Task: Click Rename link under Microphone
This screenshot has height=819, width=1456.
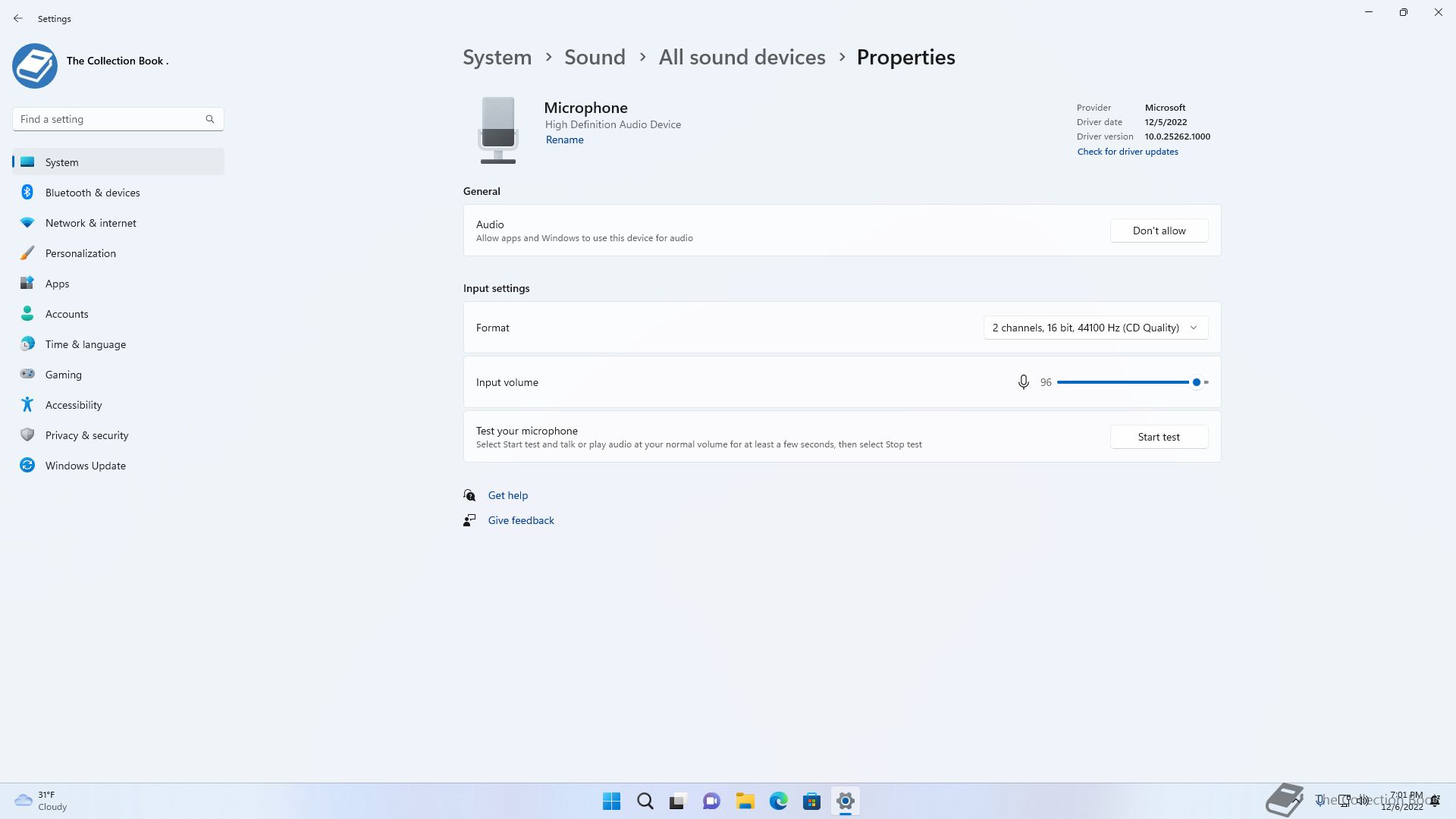Action: (x=564, y=140)
